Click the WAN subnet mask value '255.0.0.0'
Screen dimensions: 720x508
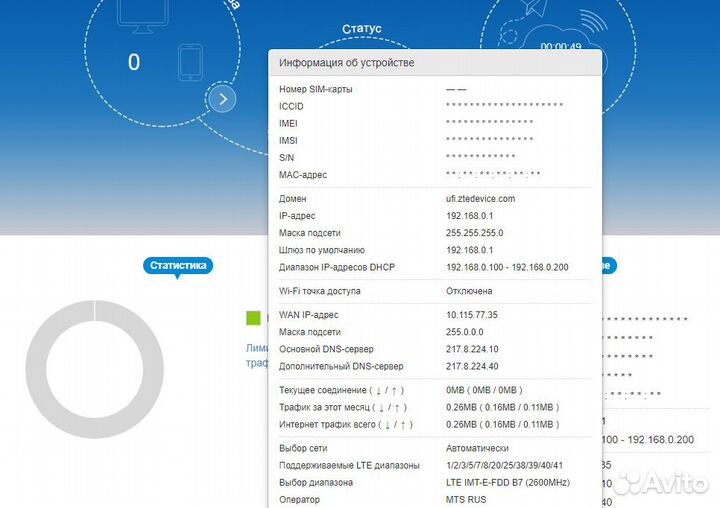[x=464, y=332]
